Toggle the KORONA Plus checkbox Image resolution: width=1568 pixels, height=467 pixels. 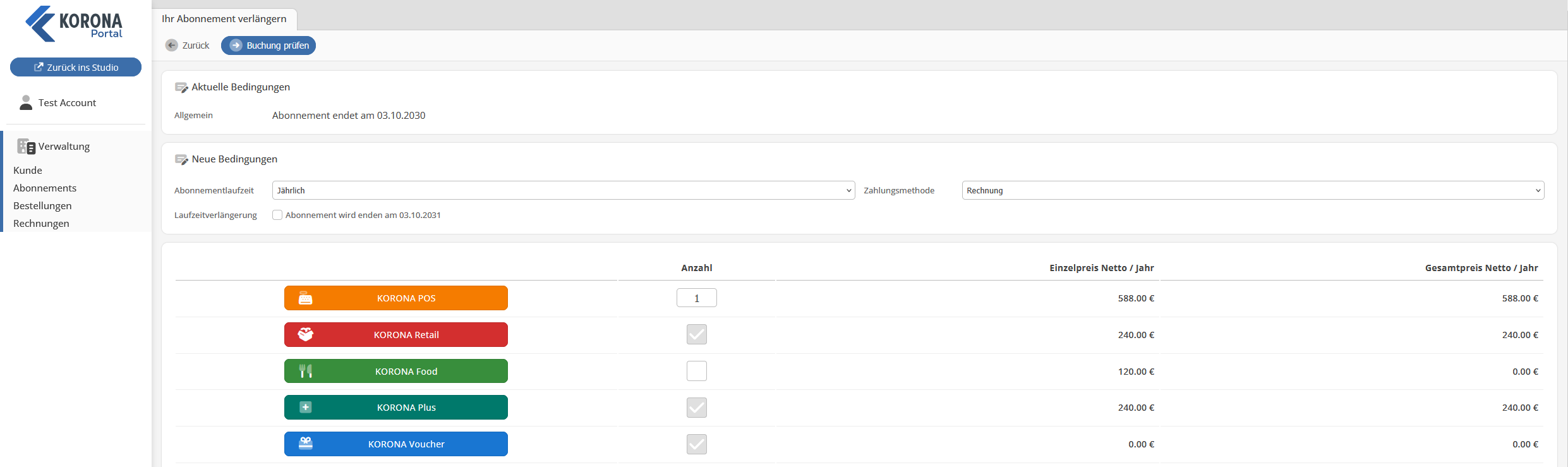point(697,408)
